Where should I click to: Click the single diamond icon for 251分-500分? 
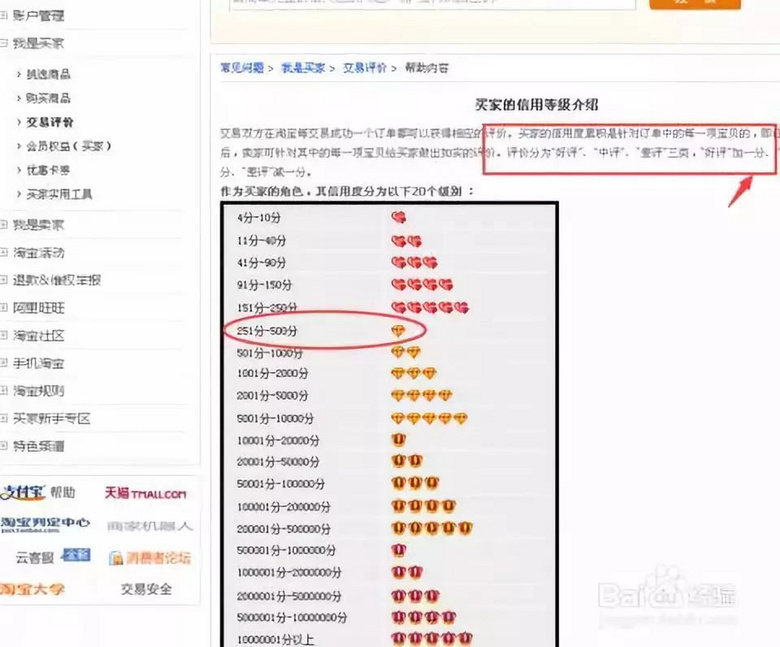coord(397,330)
